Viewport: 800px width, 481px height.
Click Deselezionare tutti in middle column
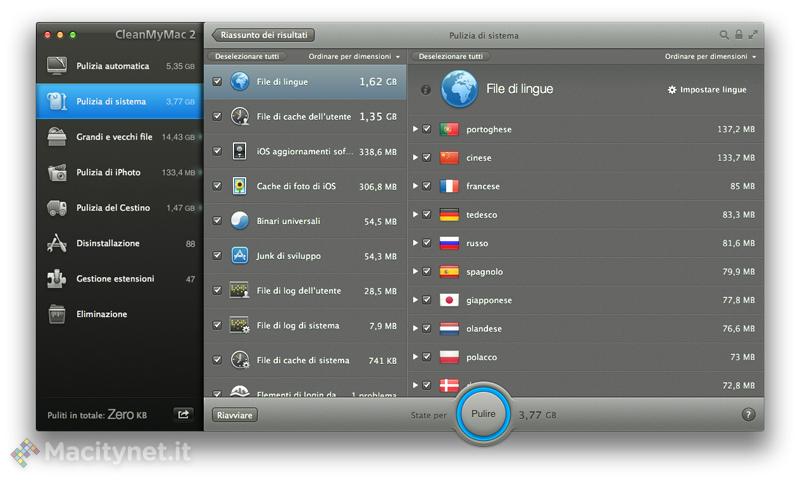coord(247,56)
